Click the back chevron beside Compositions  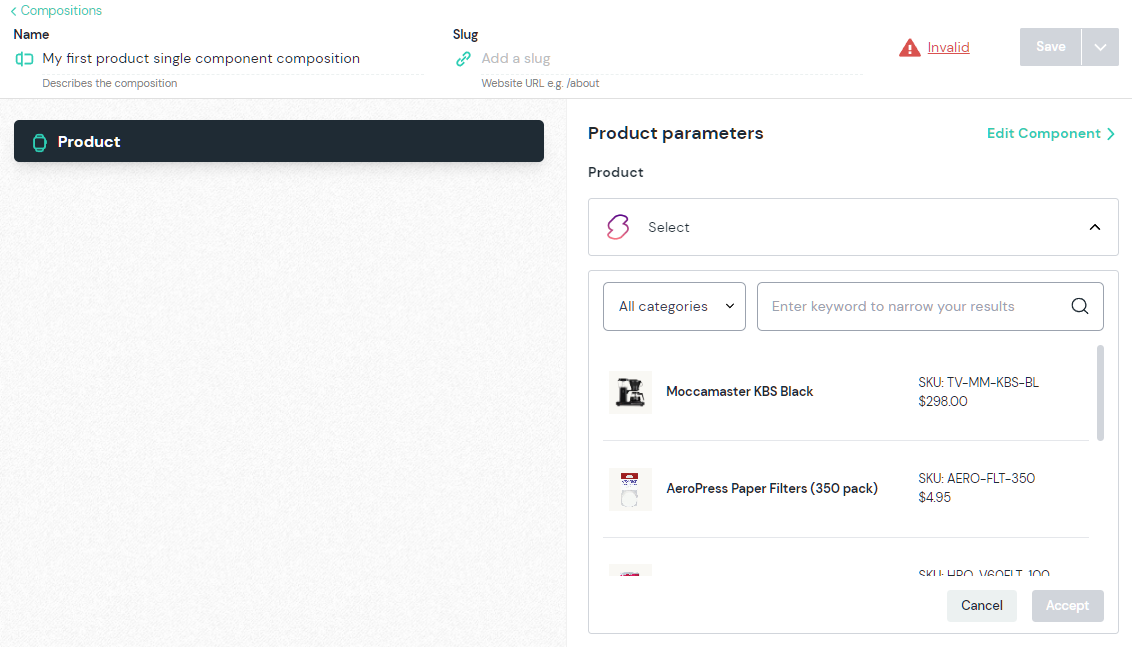tap(13, 11)
